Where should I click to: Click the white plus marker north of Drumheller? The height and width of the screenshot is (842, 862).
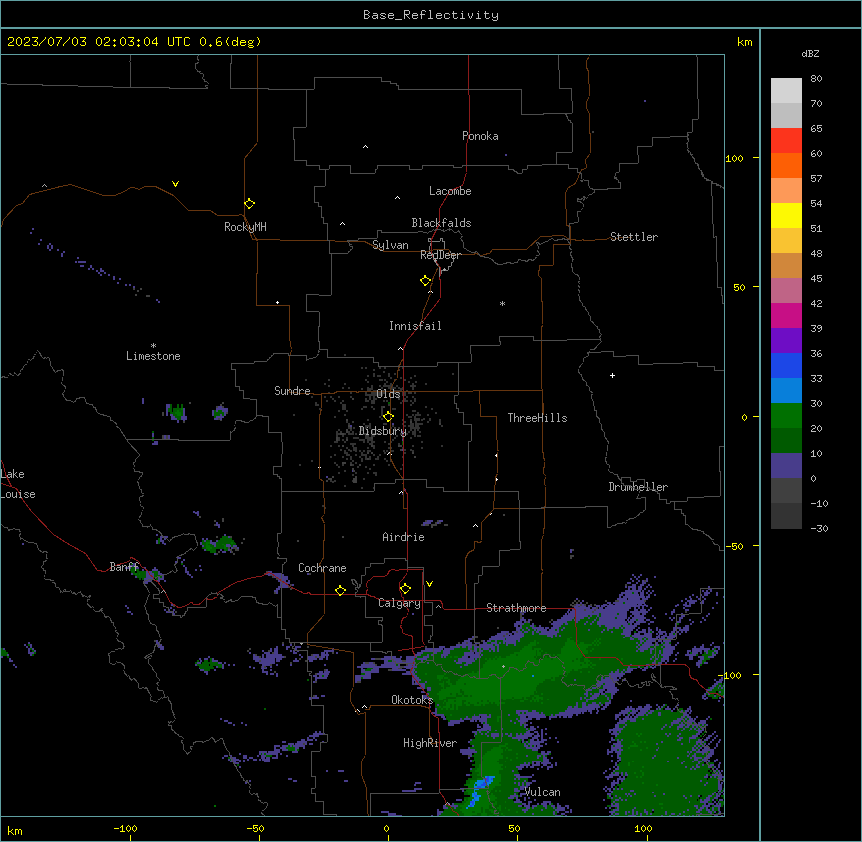612,375
